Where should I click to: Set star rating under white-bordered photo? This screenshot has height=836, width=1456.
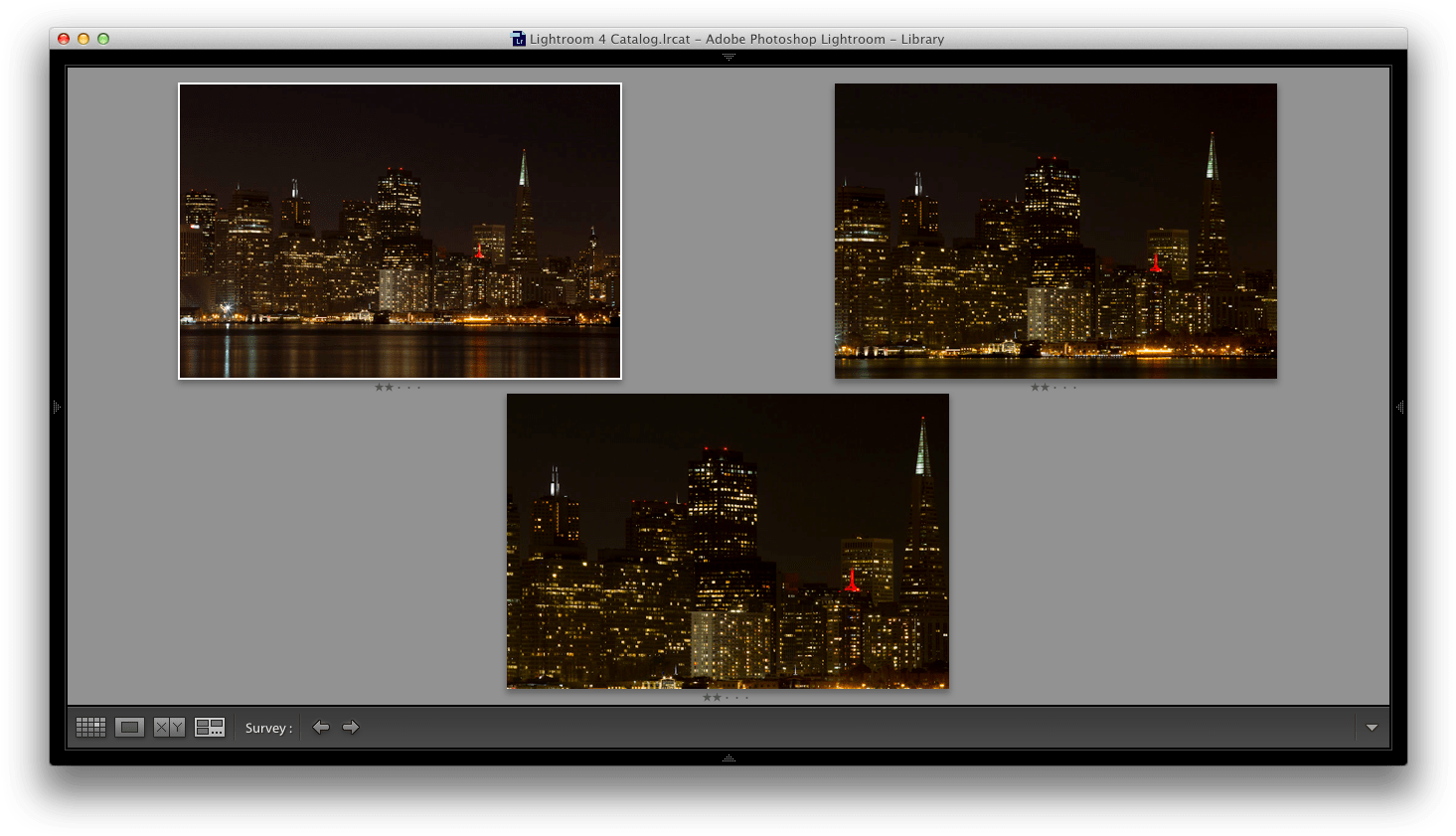[x=398, y=387]
